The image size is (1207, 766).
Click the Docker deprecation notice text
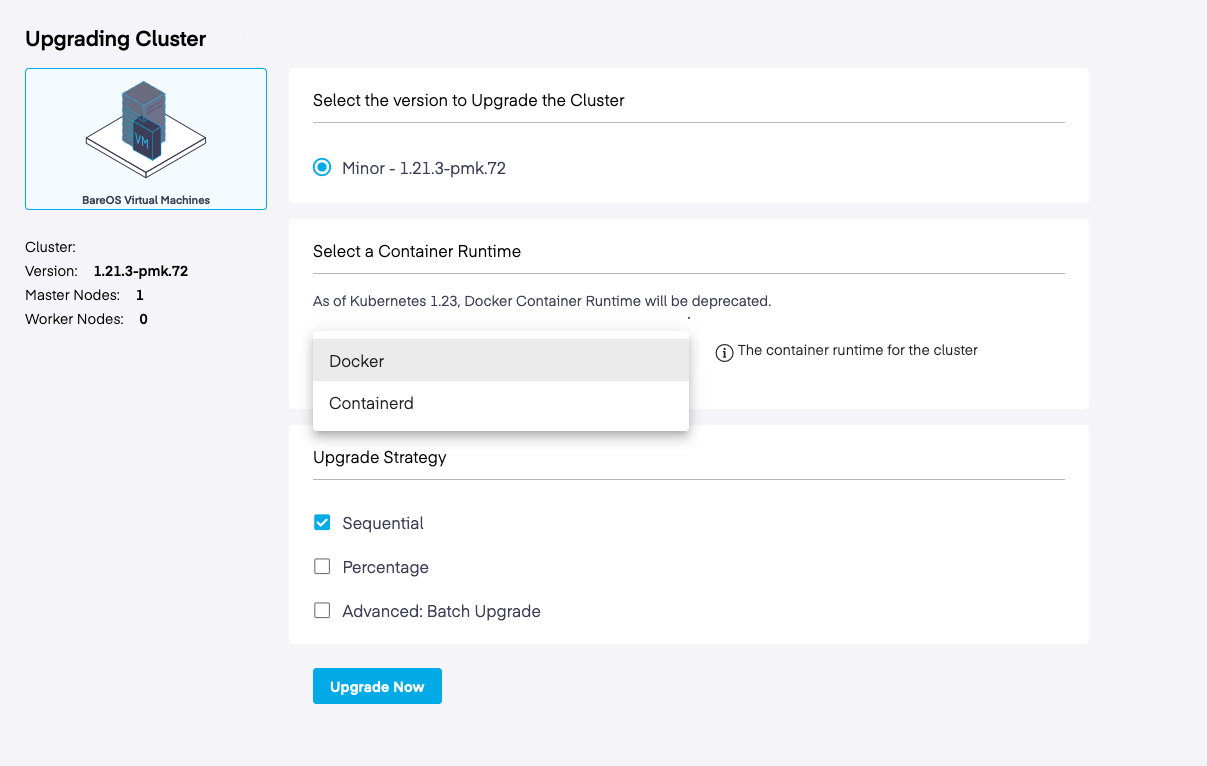541,301
